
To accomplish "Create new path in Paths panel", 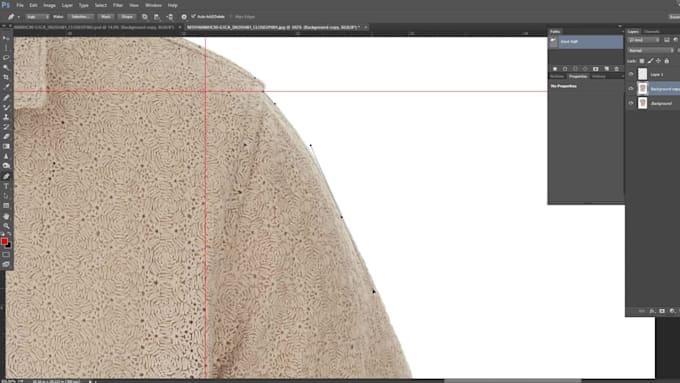I will [606, 69].
